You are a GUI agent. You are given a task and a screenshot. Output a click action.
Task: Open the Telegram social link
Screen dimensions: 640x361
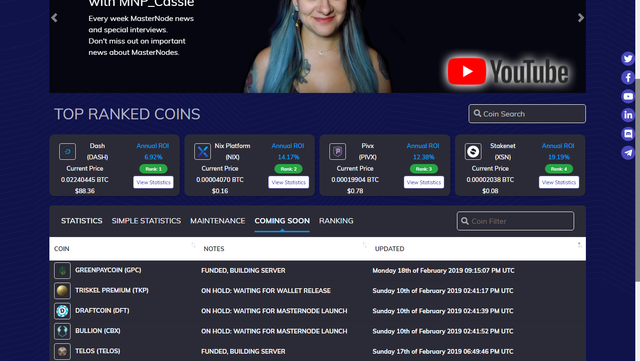[628, 153]
